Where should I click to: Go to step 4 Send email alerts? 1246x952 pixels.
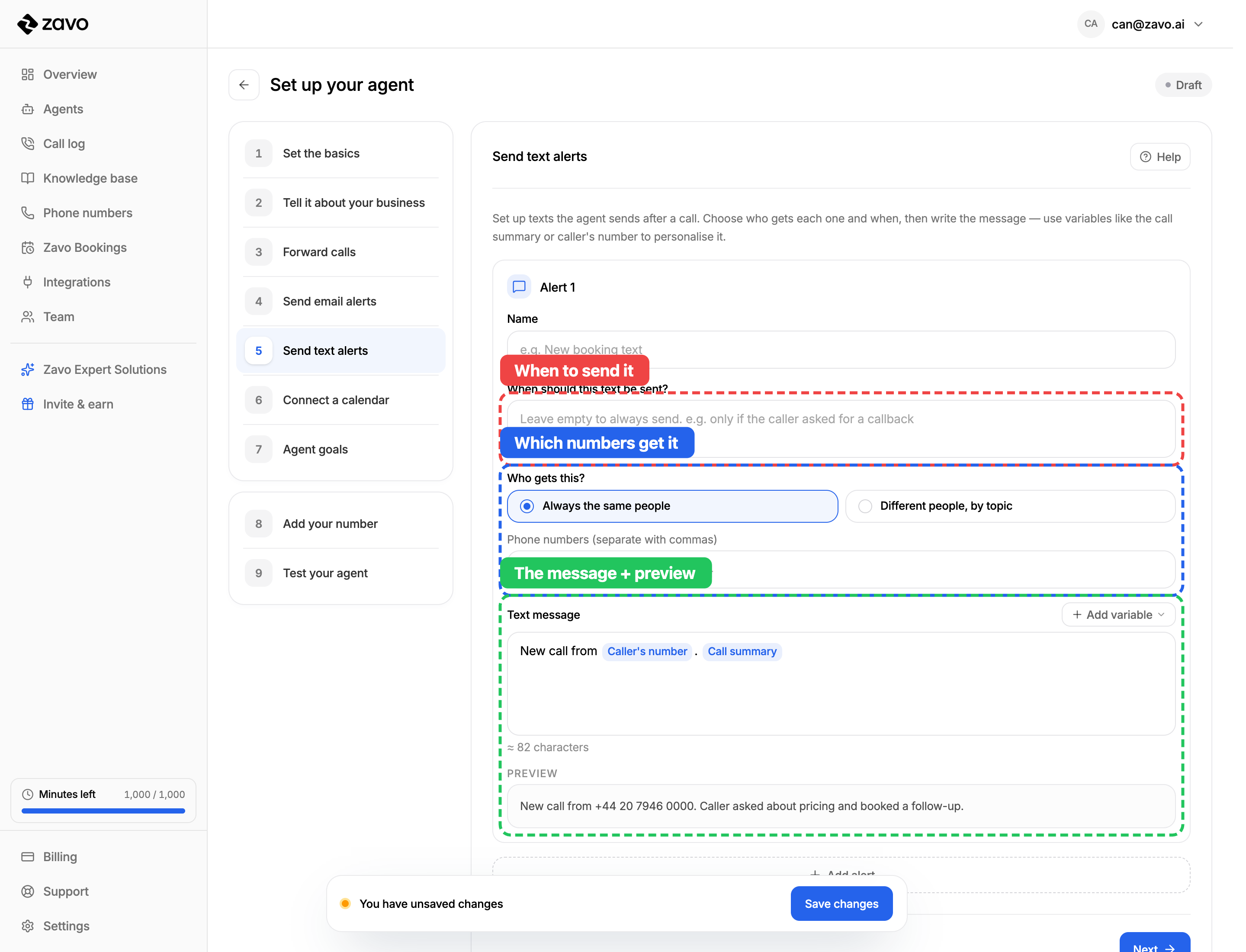pos(340,302)
